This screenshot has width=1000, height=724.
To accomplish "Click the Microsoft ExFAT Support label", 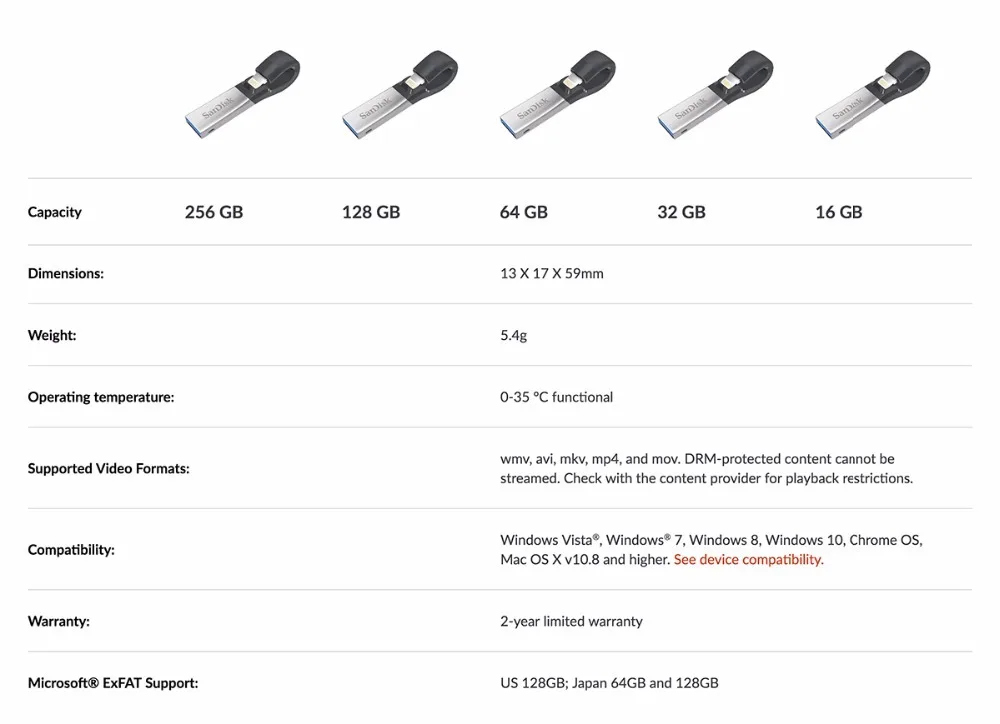I will (x=113, y=684).
